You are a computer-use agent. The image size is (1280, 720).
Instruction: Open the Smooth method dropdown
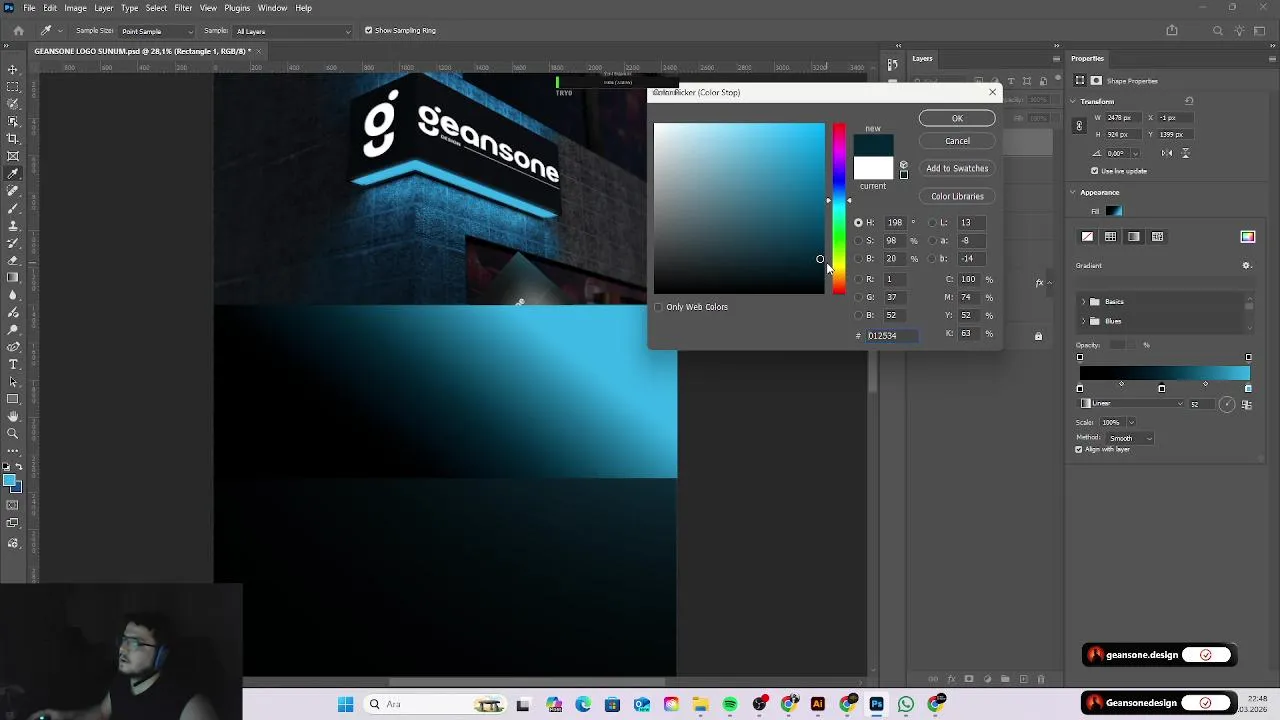[1130, 438]
